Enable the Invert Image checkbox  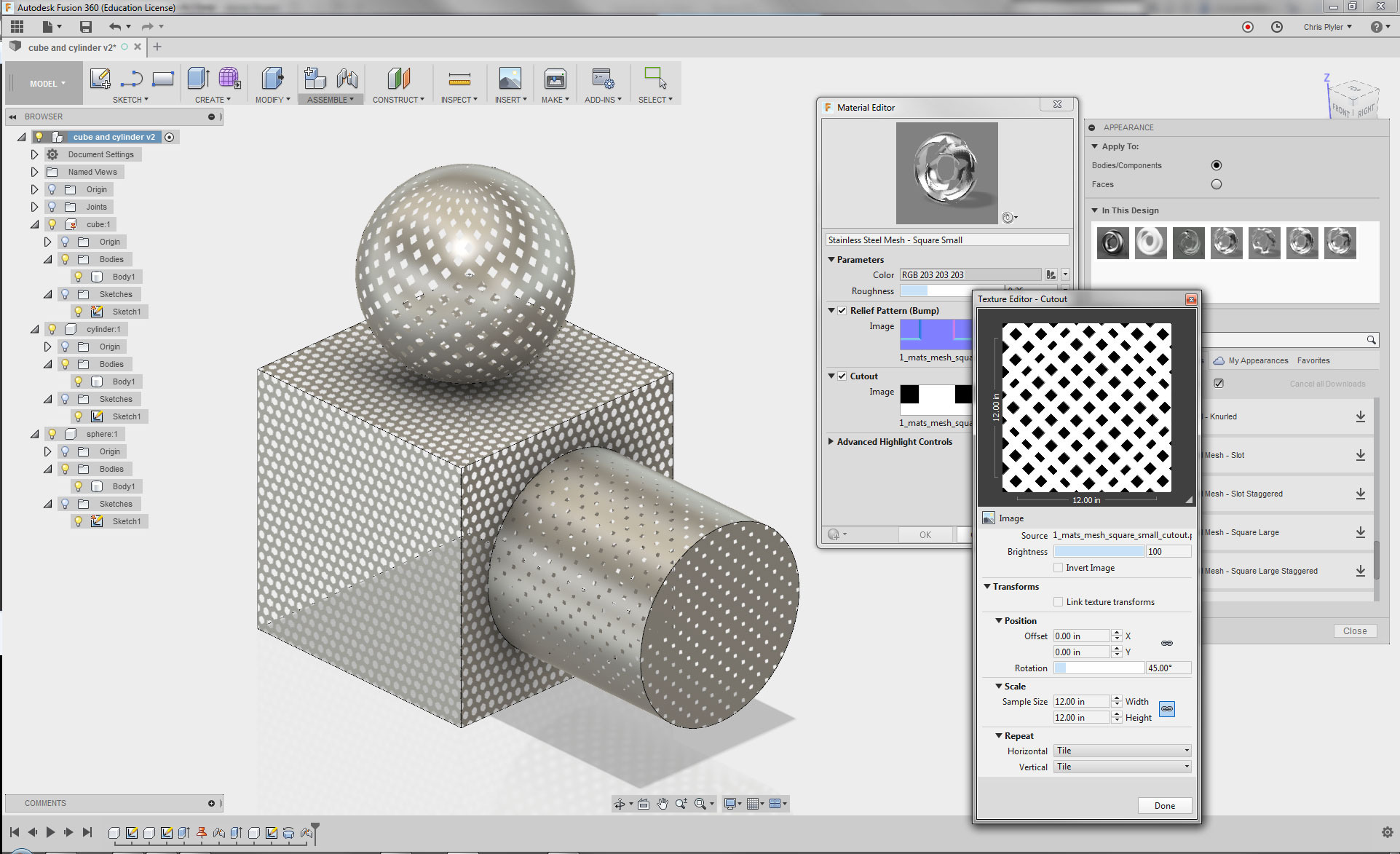pos(1058,568)
